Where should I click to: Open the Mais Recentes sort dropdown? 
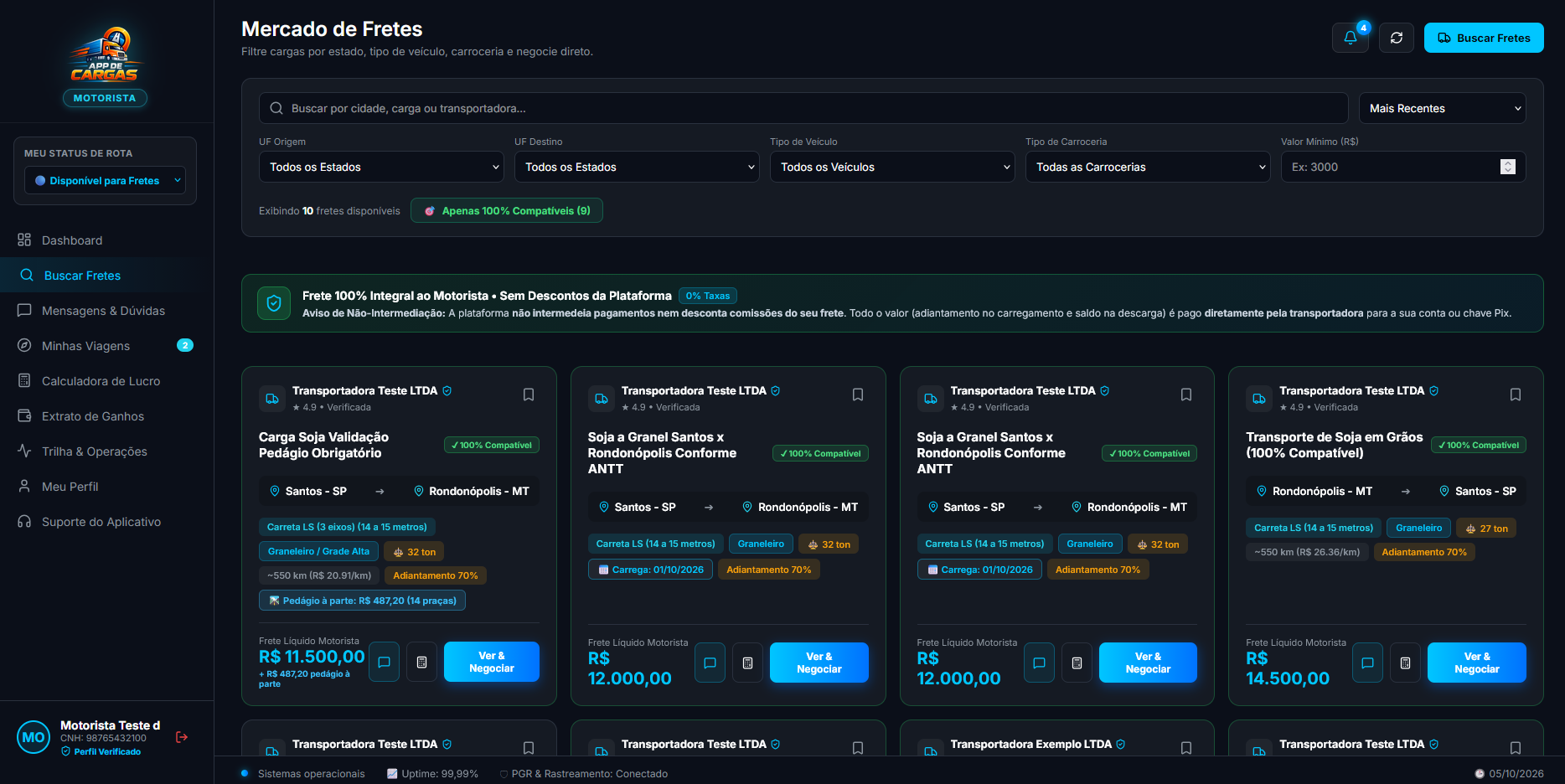[1443, 108]
